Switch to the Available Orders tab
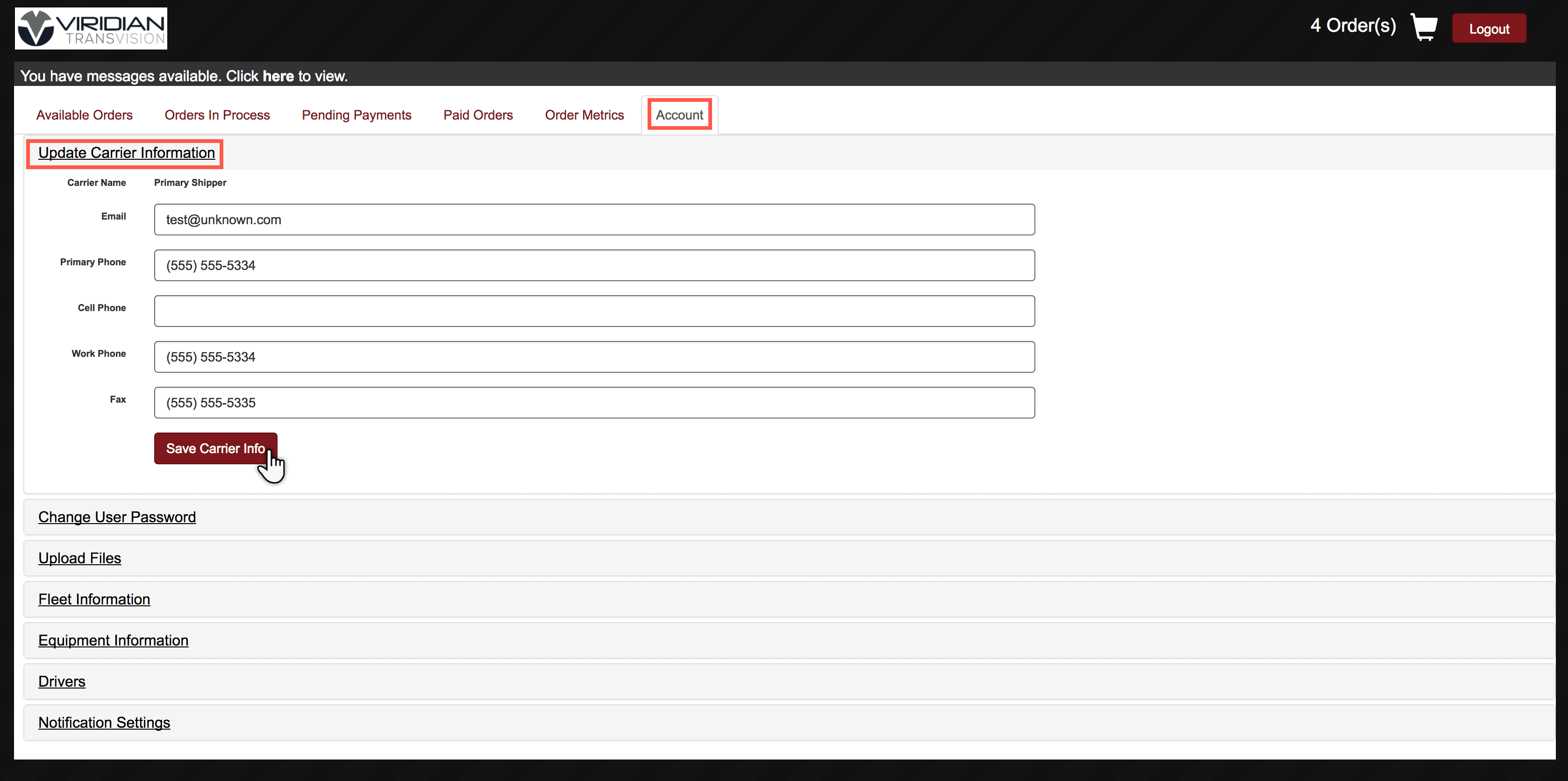This screenshot has height=781, width=1568. pos(85,115)
